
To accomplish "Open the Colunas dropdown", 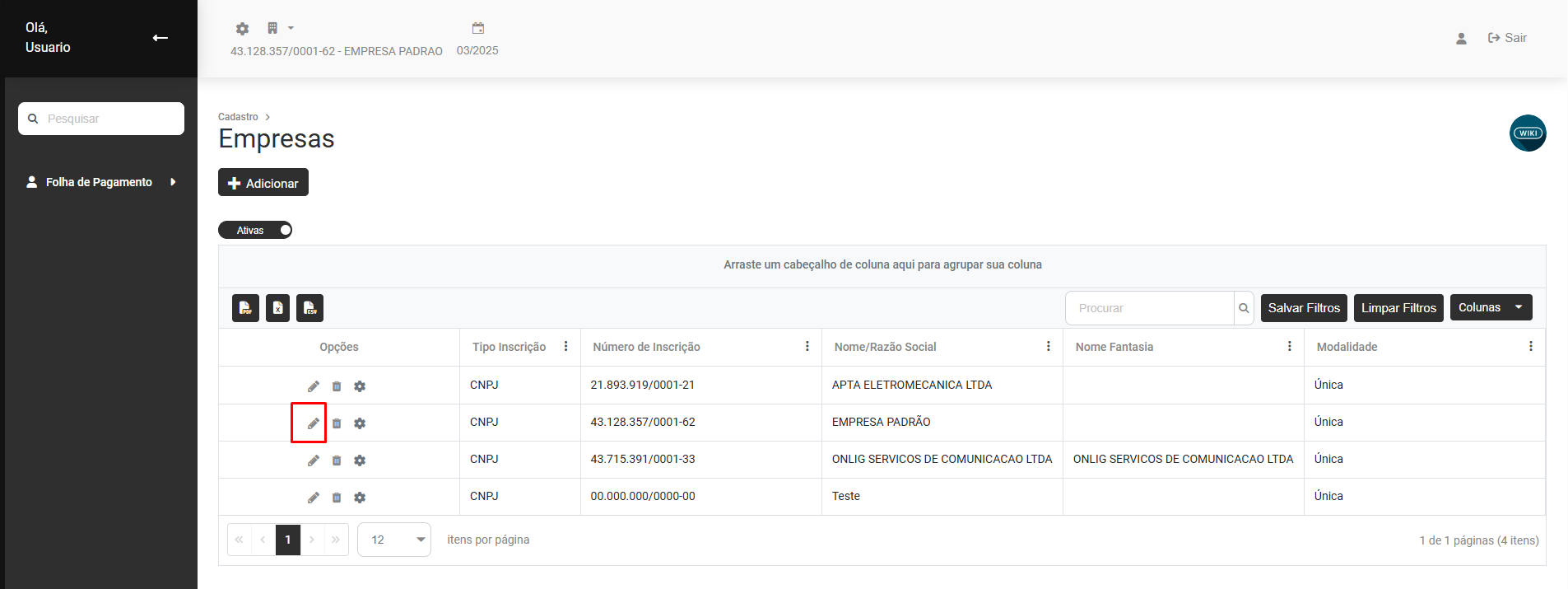I will click(x=1491, y=307).
